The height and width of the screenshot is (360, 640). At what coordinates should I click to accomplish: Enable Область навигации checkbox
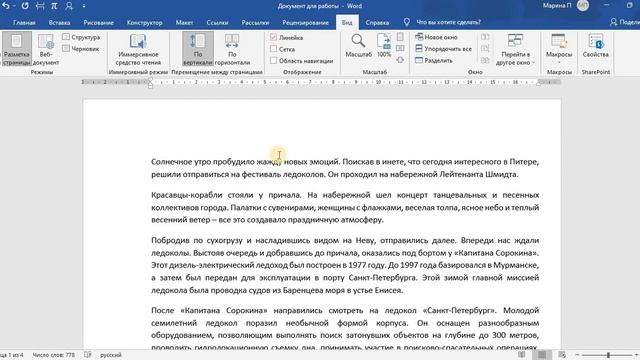pyautogui.click(x=273, y=60)
